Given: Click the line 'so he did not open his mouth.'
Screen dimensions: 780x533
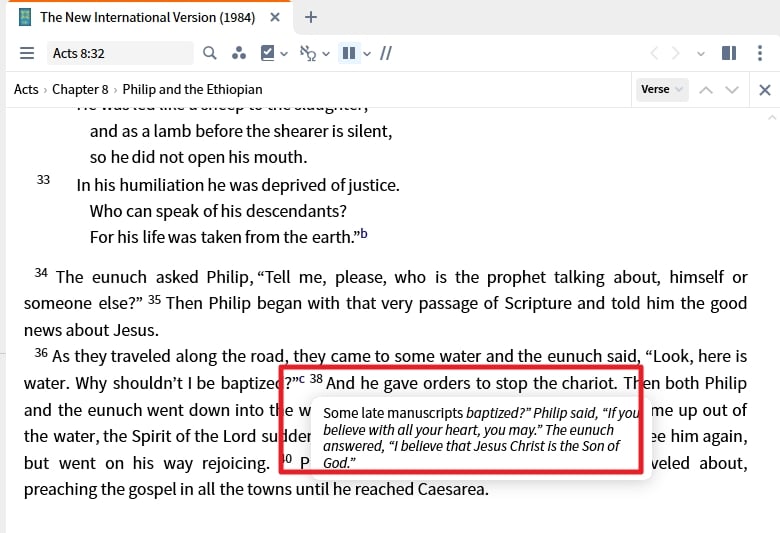Looking at the screenshot, I should [x=198, y=157].
